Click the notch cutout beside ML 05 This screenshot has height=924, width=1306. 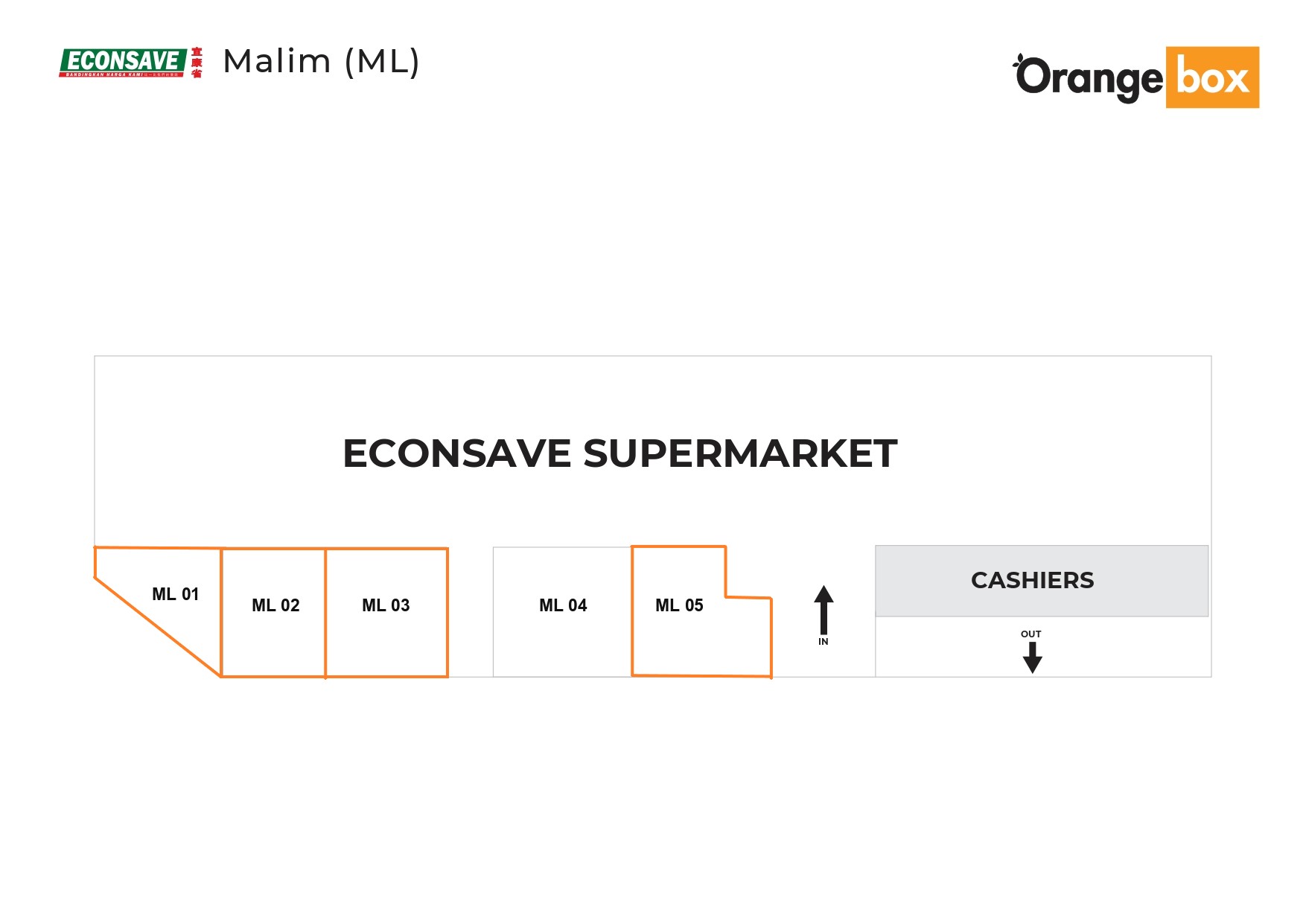coord(748,572)
